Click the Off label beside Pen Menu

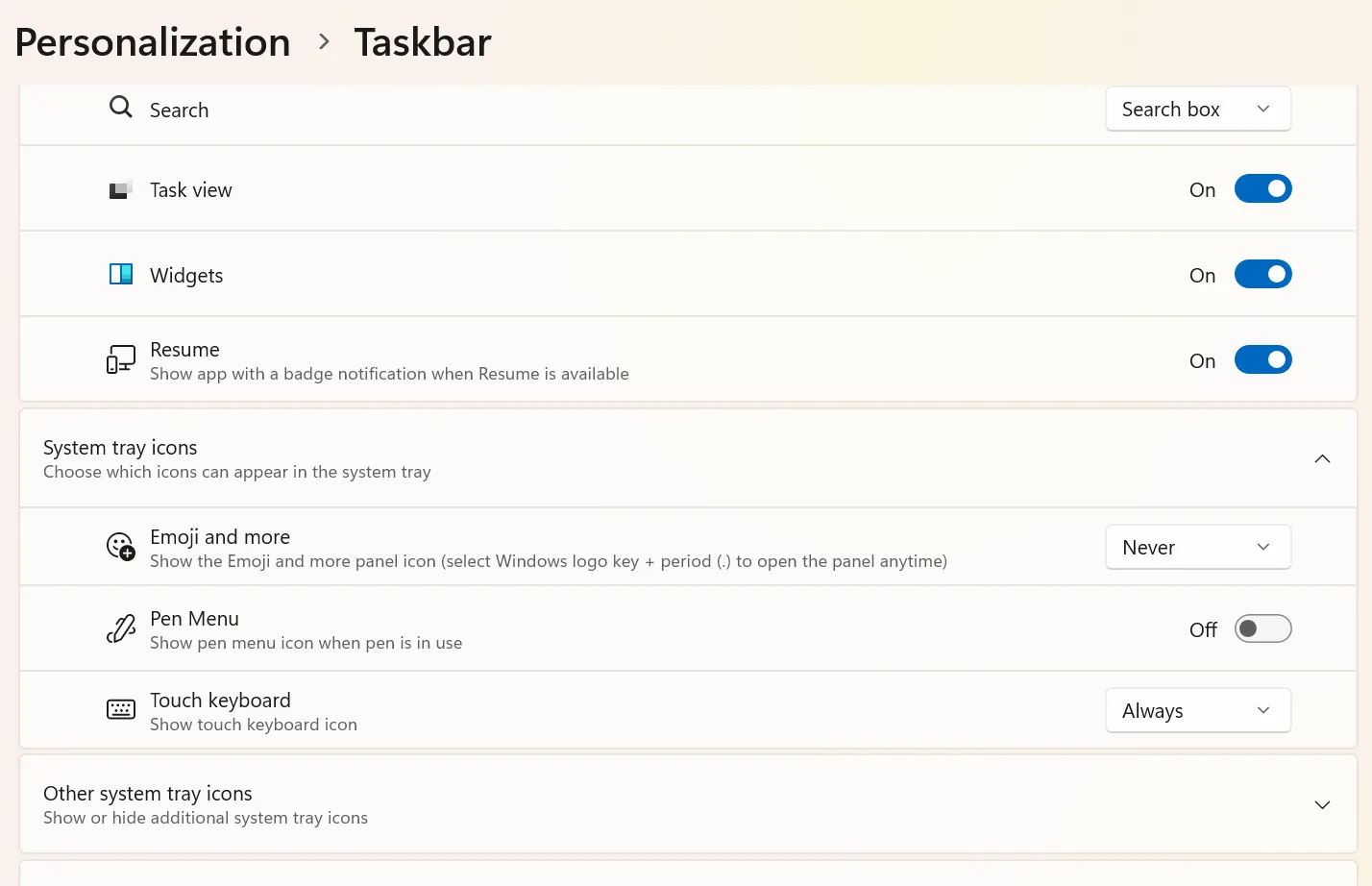[1203, 630]
